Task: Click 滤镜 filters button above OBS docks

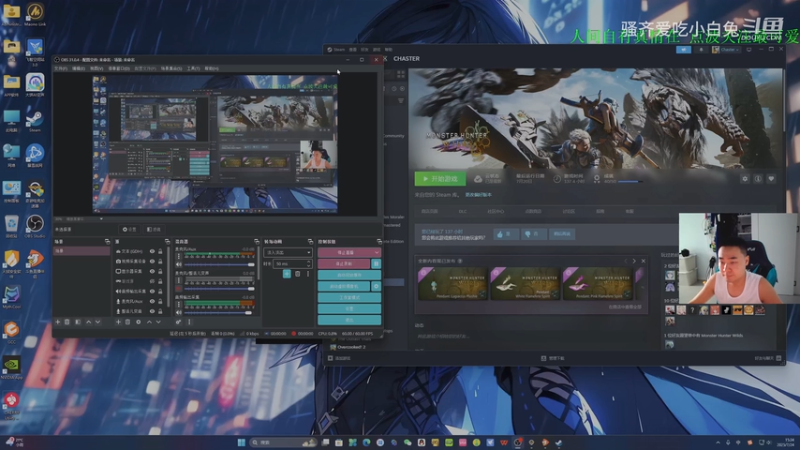Action: click(x=154, y=230)
